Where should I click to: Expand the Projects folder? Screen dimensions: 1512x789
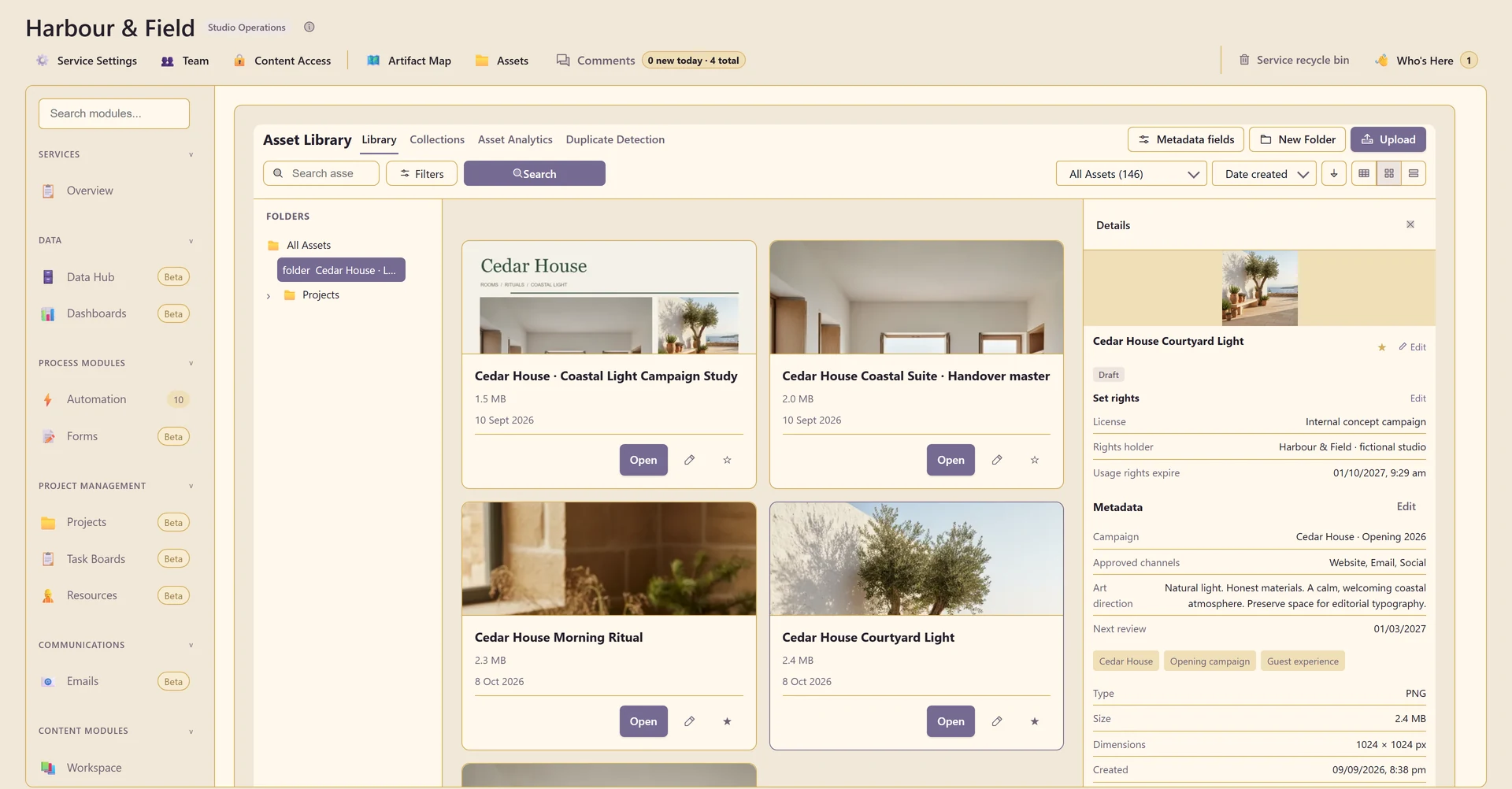pyautogui.click(x=269, y=296)
